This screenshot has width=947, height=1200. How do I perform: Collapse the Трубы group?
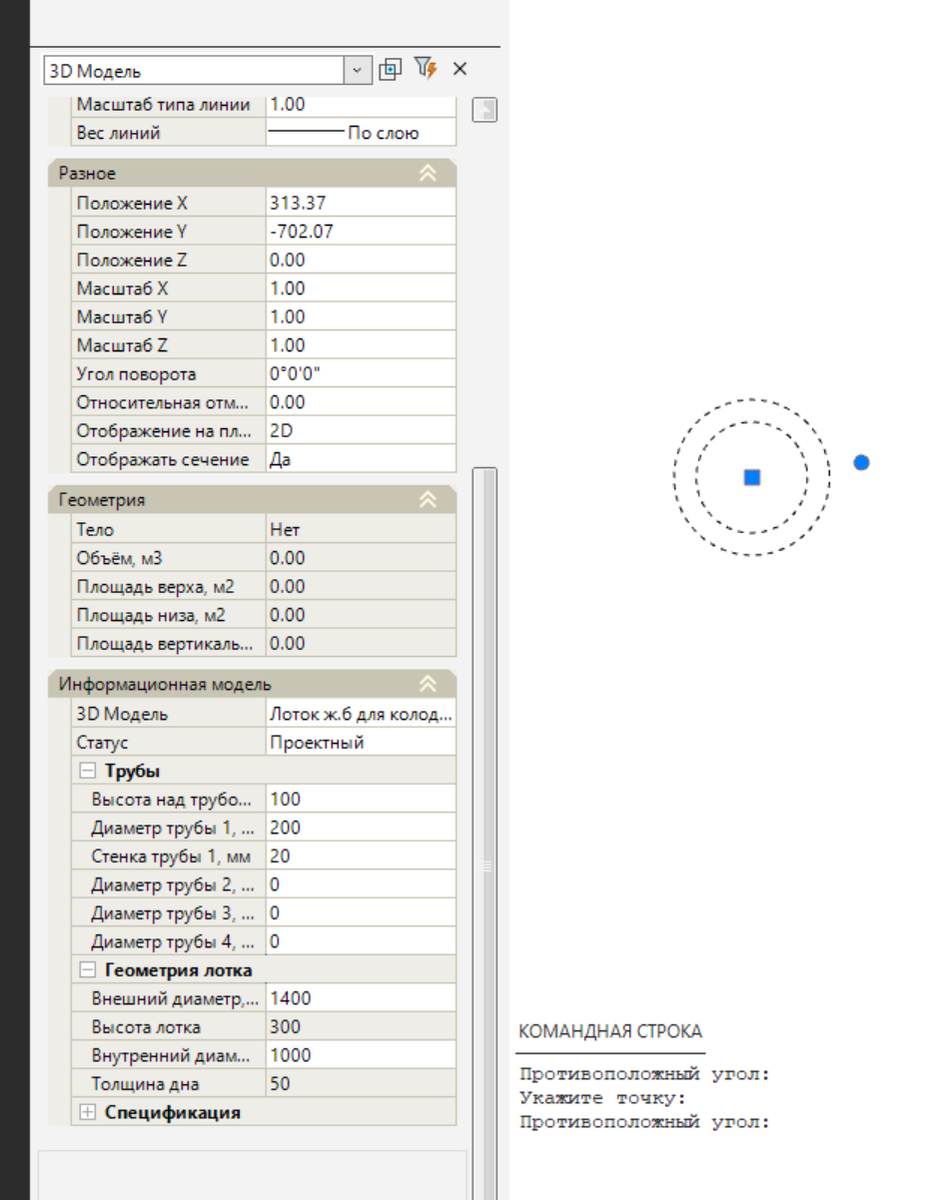88,771
